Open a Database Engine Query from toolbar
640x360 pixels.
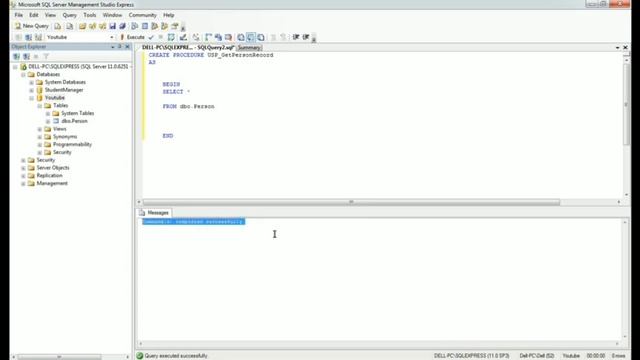[58, 26]
